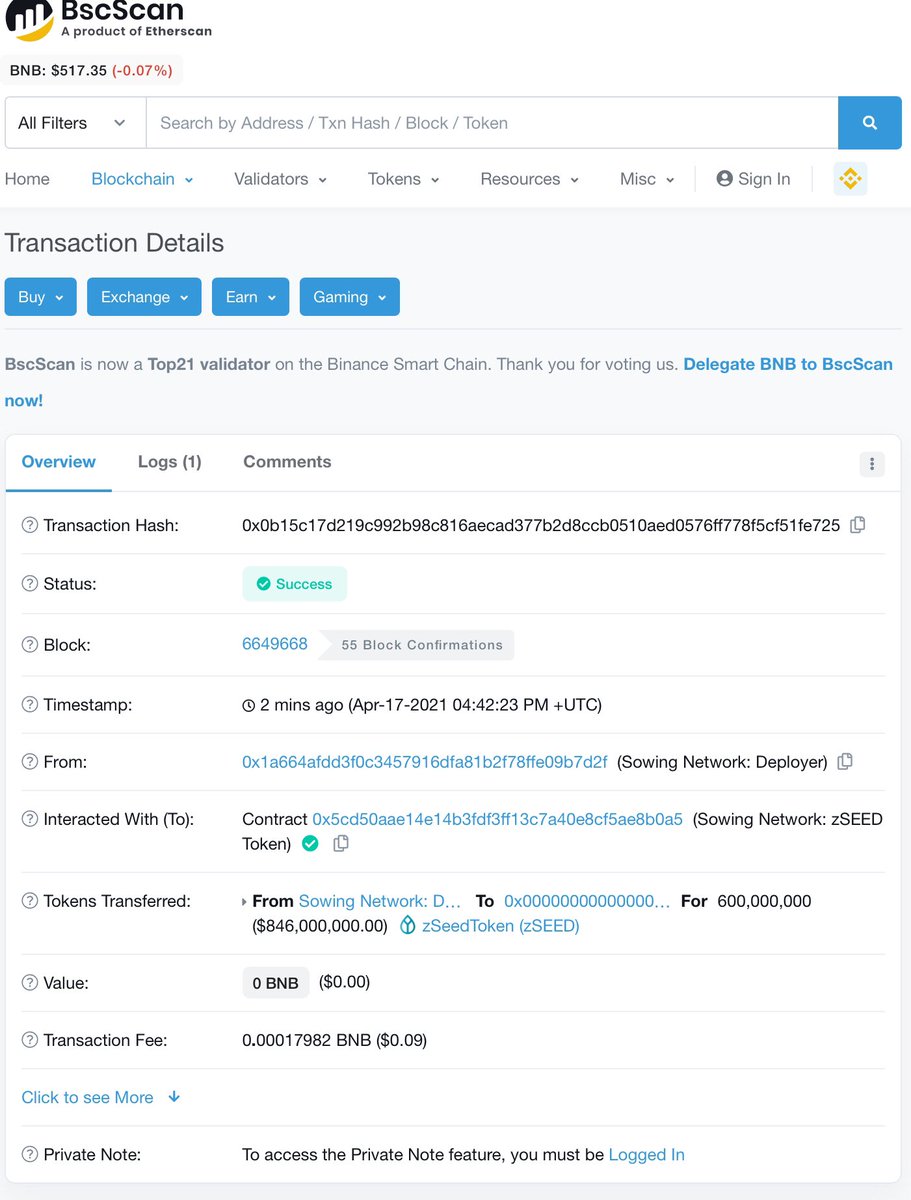Click Sign In
This screenshot has width=911, height=1200.
(754, 179)
